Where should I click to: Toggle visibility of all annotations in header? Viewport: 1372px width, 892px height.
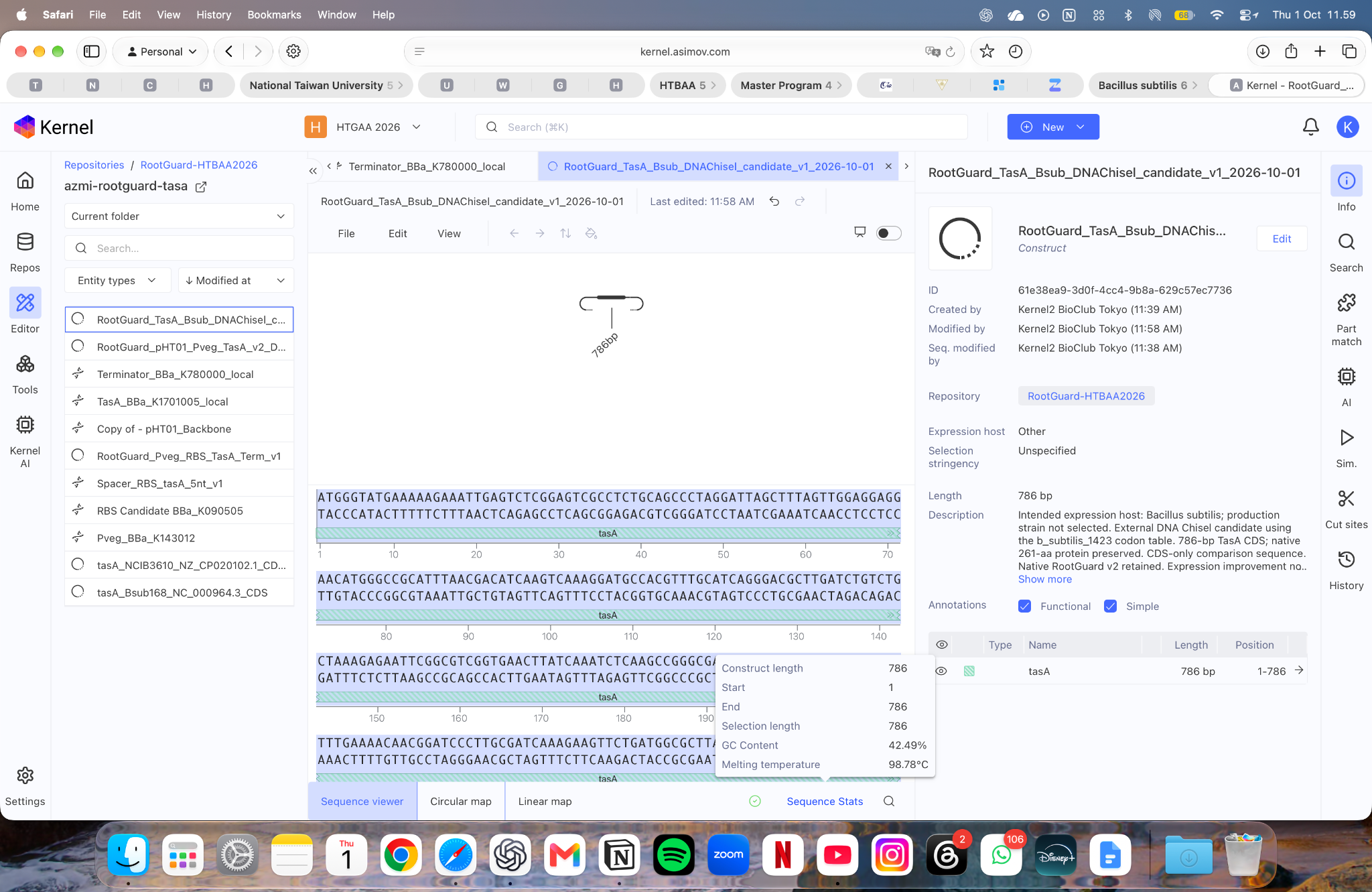point(941,645)
